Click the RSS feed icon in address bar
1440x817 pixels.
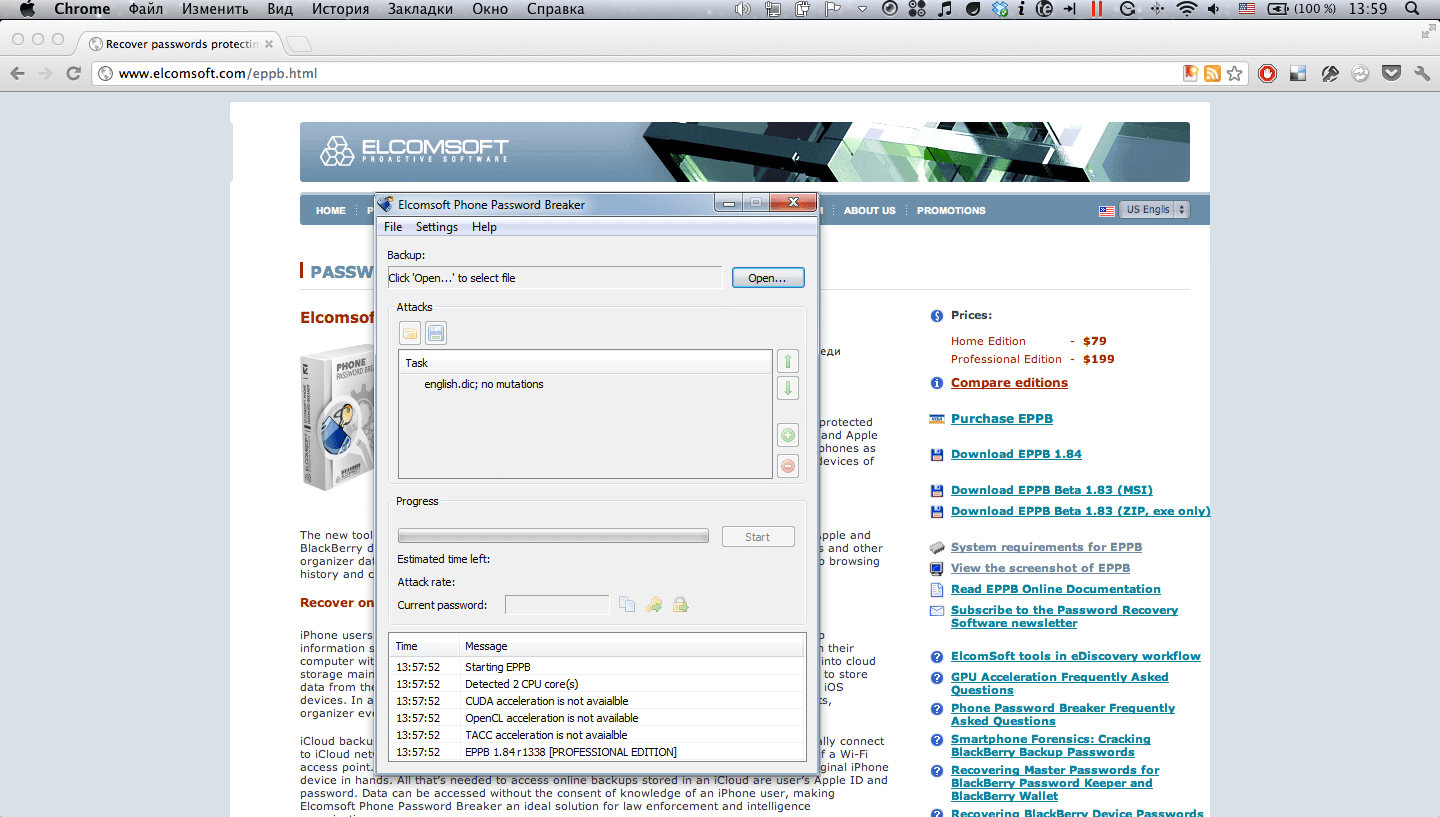click(x=1212, y=73)
